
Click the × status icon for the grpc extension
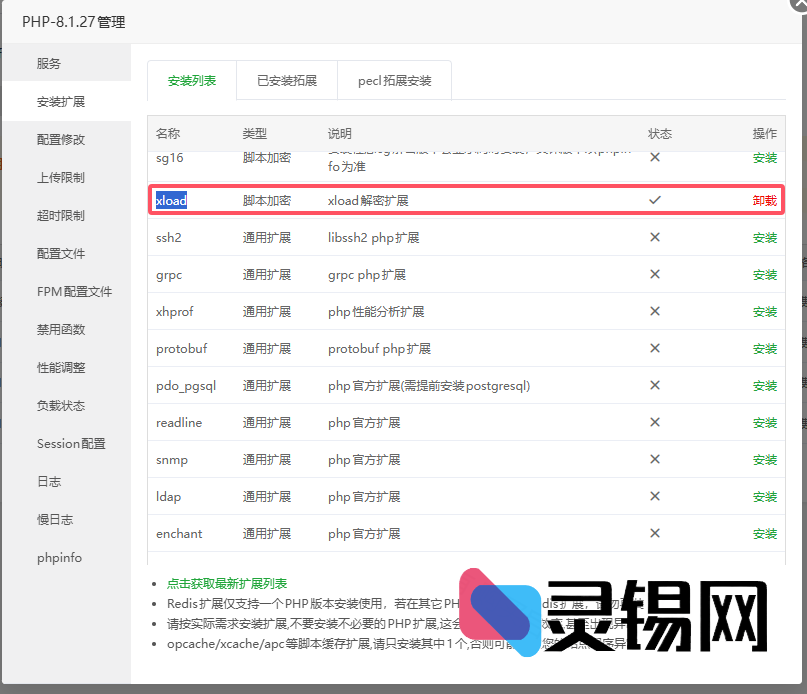click(655, 274)
